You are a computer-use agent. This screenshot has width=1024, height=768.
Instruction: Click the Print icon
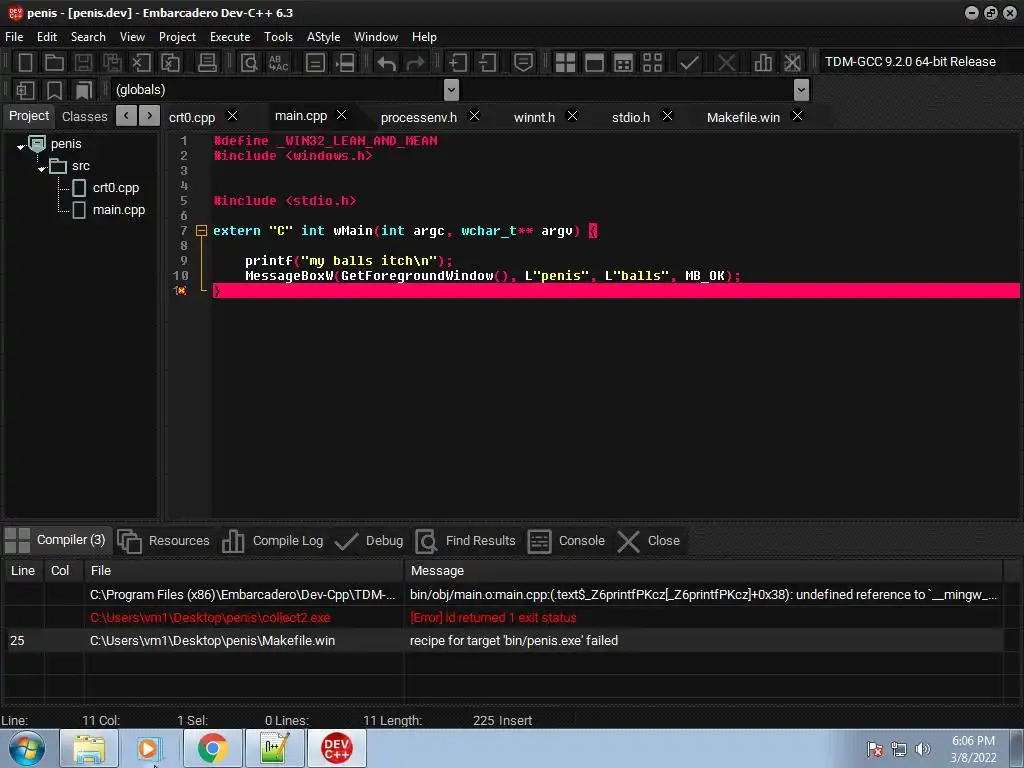click(x=207, y=63)
